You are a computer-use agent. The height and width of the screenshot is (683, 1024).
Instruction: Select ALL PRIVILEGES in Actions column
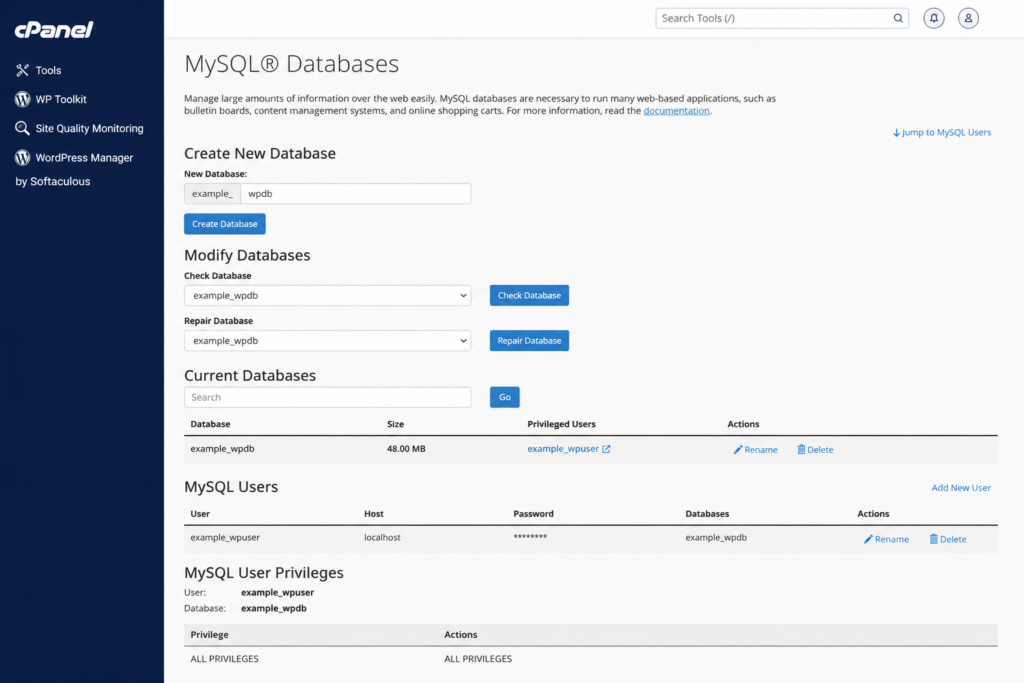478,659
